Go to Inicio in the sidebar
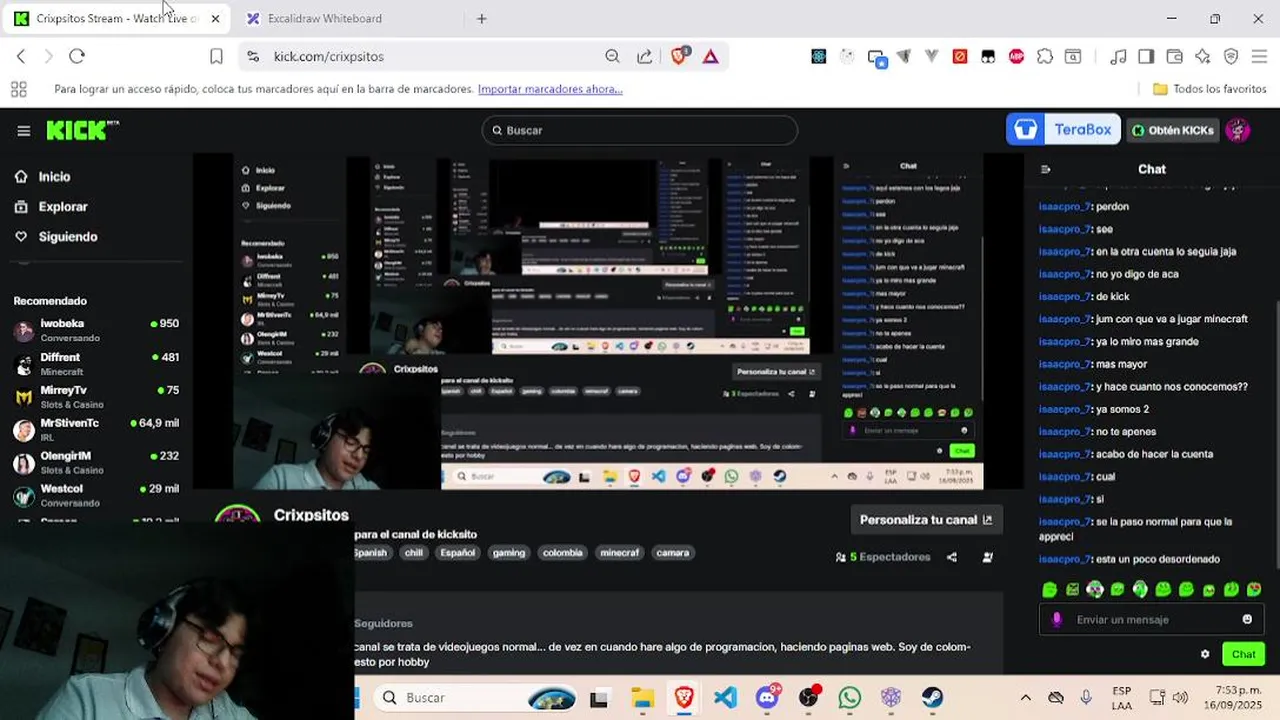Viewport: 1280px width, 720px height. coord(54,176)
